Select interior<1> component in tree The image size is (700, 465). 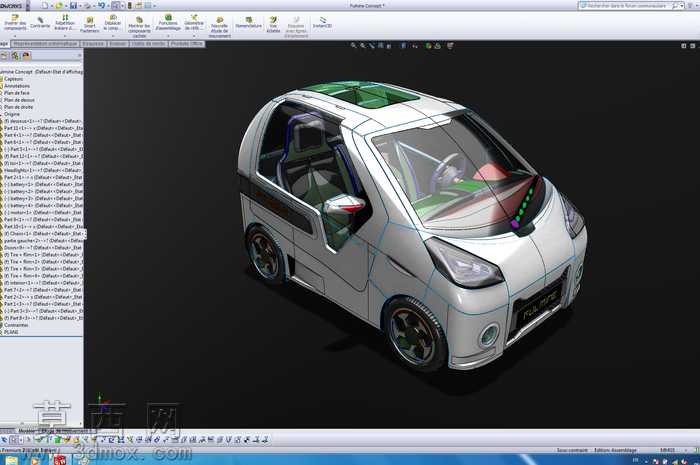pos(42,283)
